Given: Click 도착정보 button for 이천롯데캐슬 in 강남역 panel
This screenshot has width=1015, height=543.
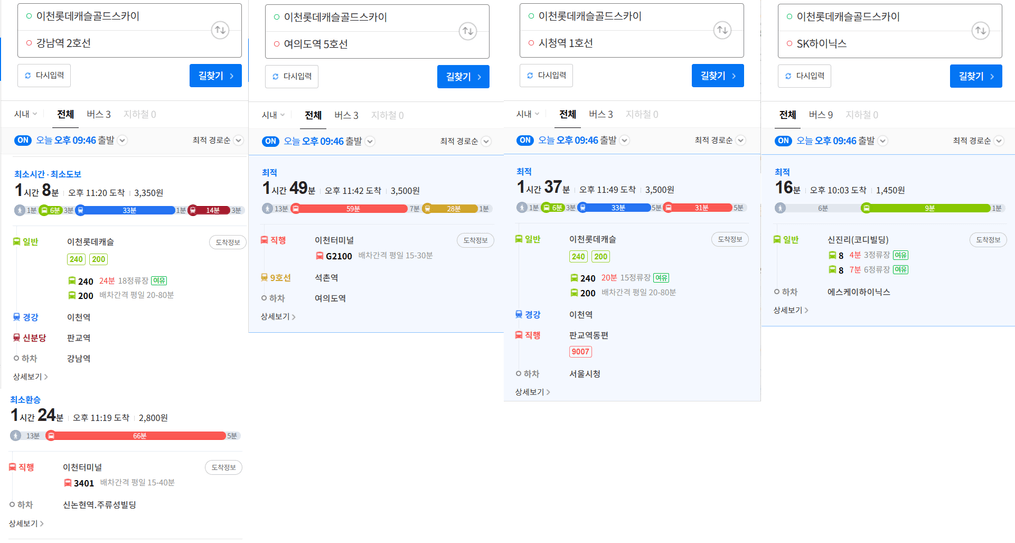Looking at the screenshot, I should coord(227,242).
